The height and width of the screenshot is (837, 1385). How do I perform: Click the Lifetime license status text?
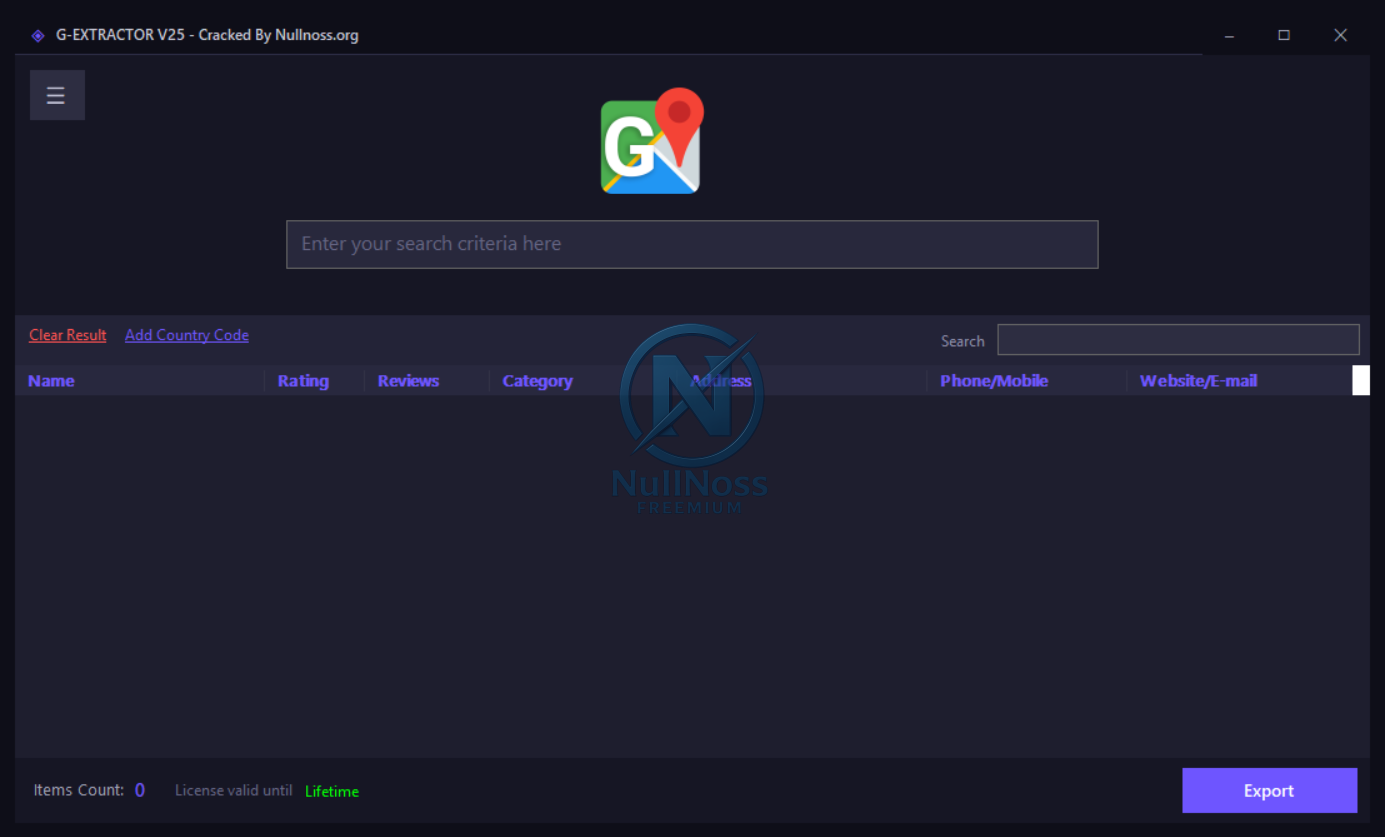tap(332, 791)
